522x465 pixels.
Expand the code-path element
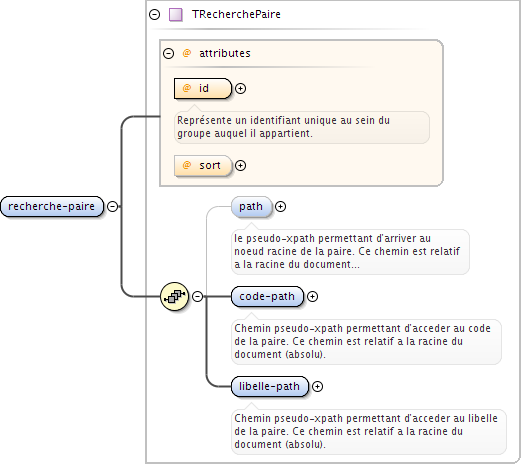[x=312, y=296]
